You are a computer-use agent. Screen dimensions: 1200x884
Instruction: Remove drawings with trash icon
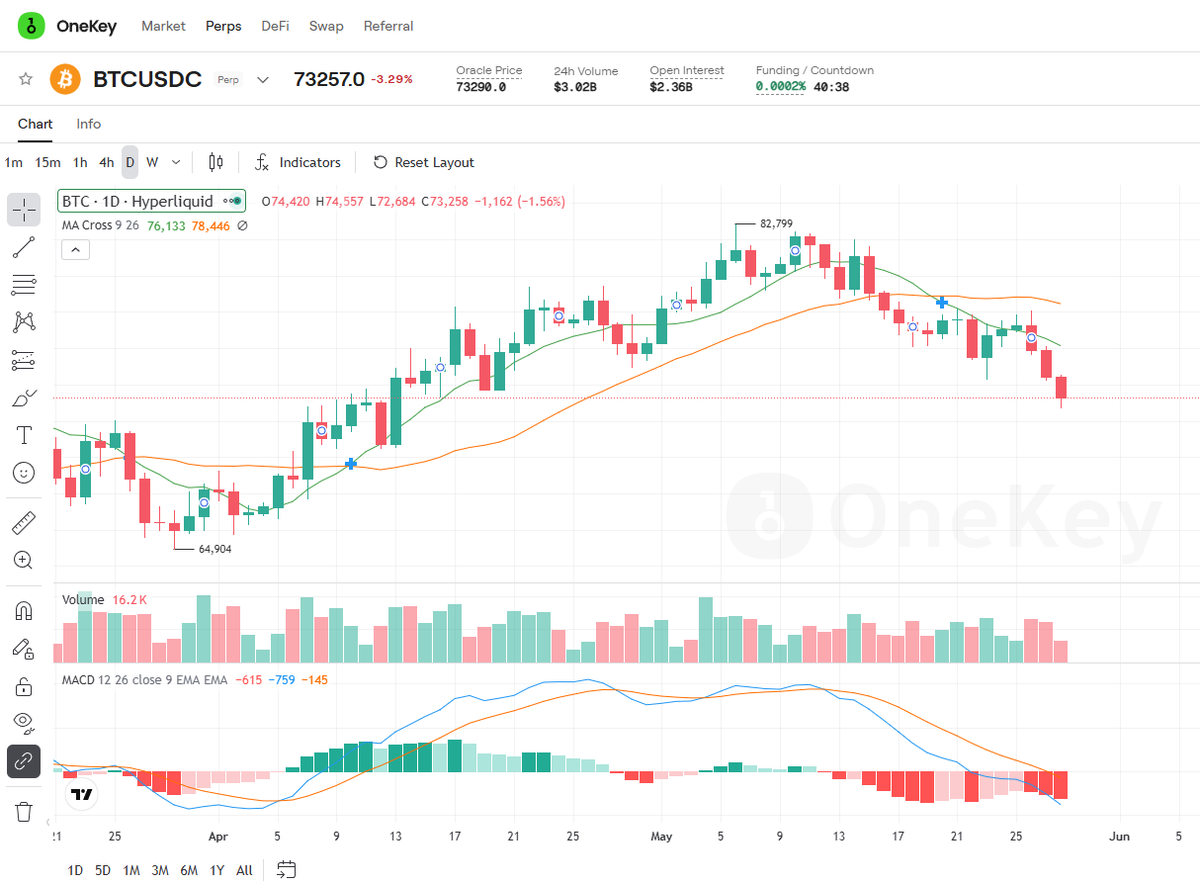[24, 811]
